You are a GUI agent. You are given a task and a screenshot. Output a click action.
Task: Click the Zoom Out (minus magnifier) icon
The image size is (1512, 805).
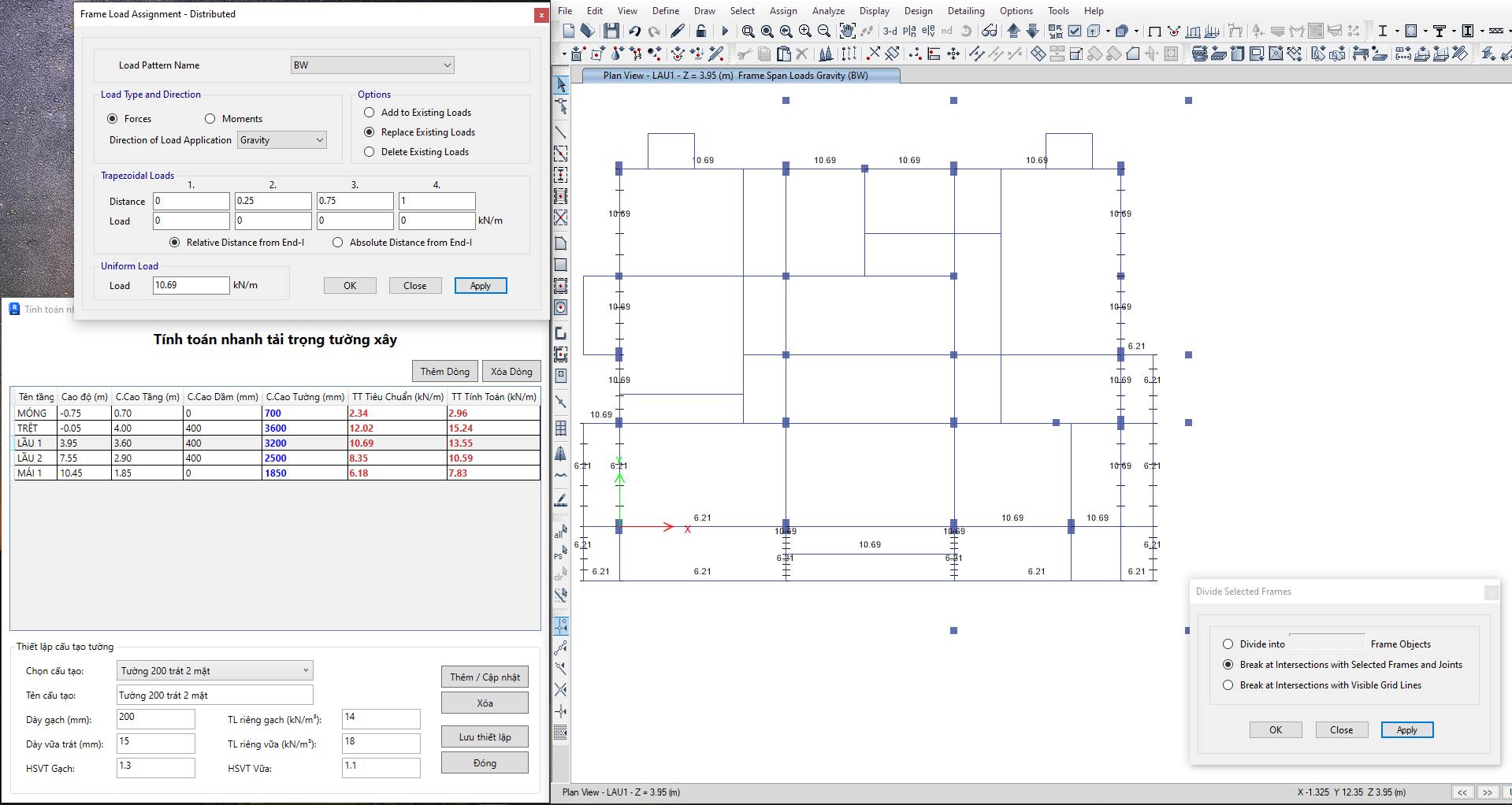(824, 31)
